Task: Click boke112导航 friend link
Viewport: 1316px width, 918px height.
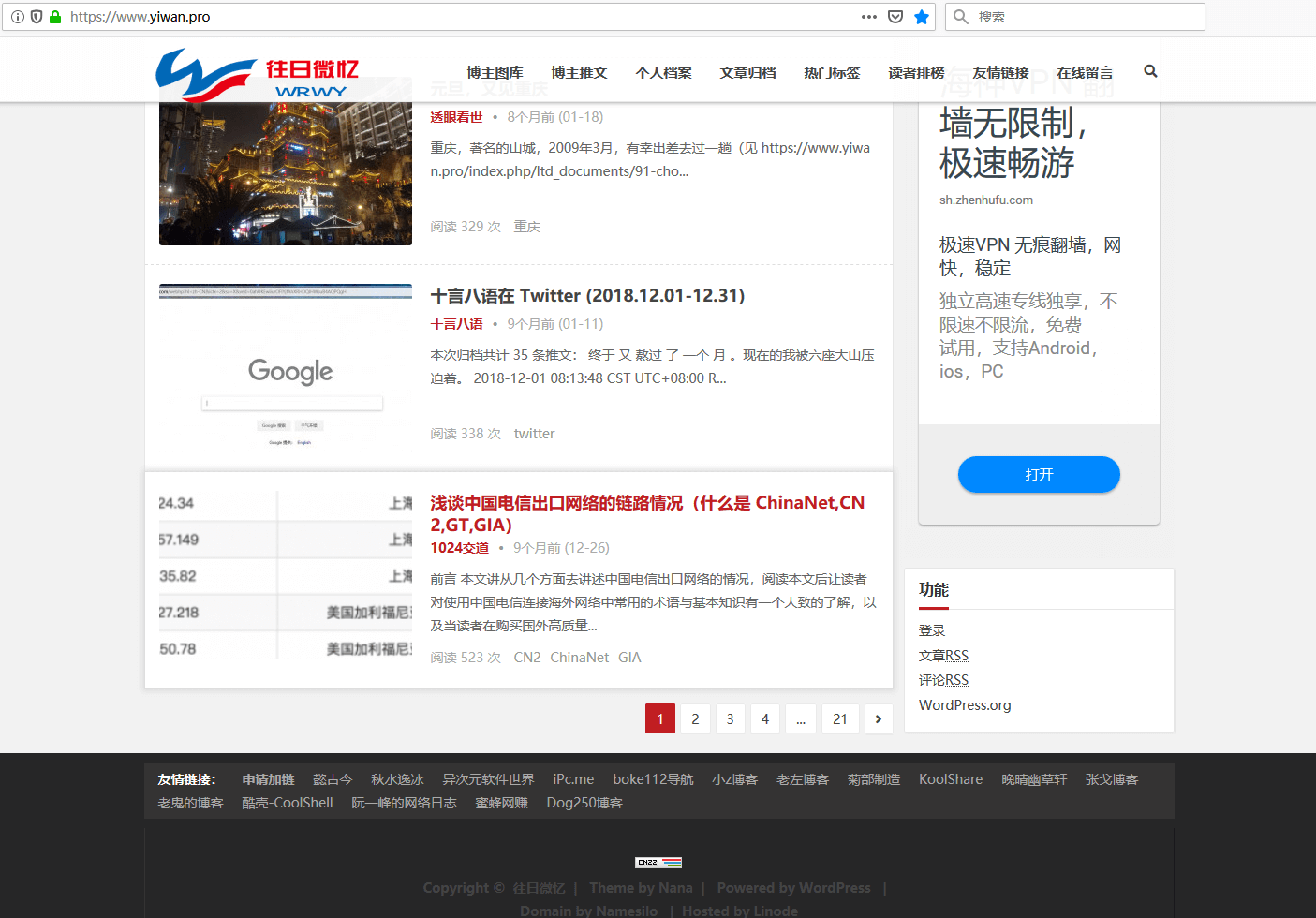Action: pyautogui.click(x=653, y=779)
